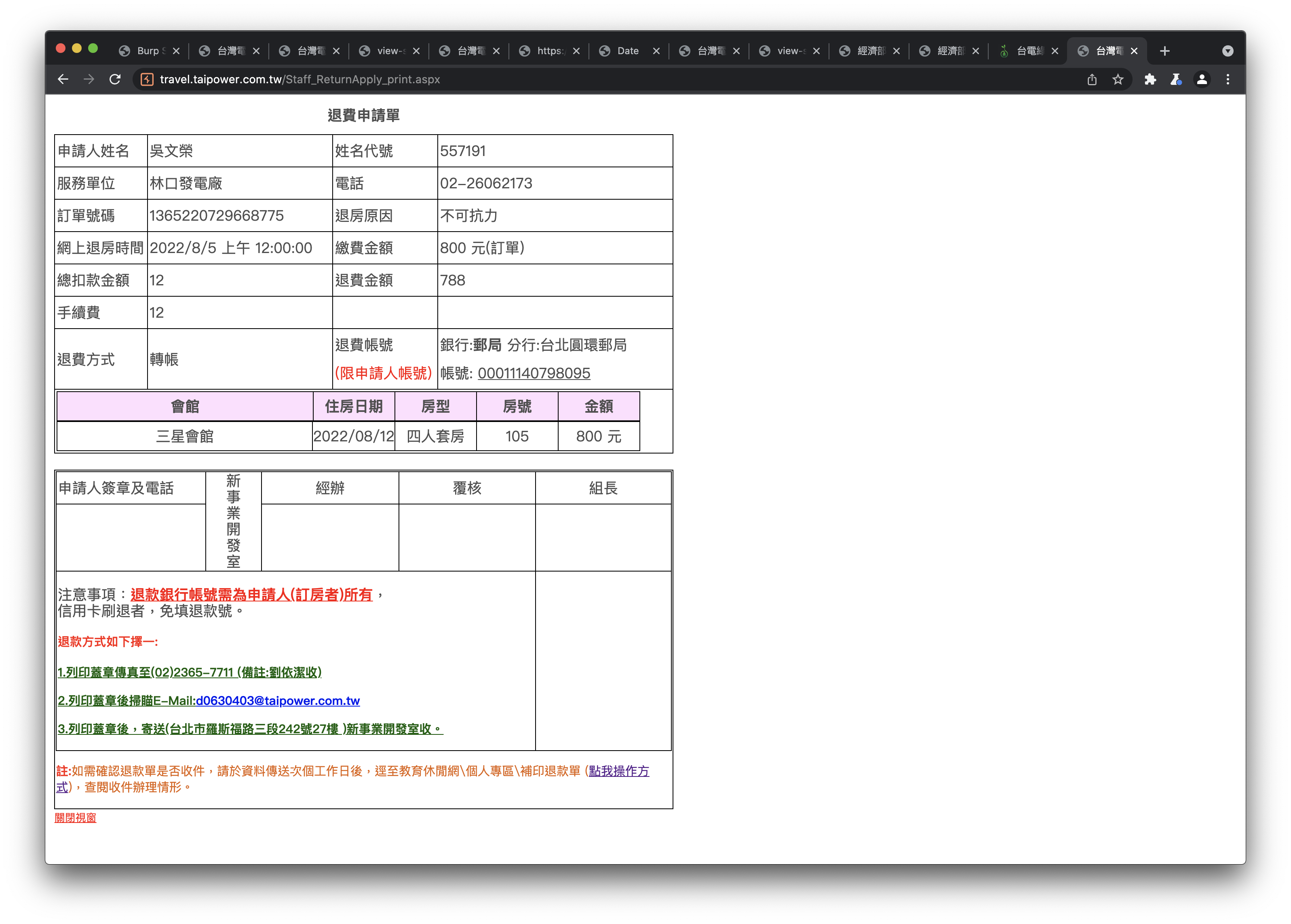Open the Extensions puzzle icon
This screenshot has width=1291, height=924.
coord(1149,80)
